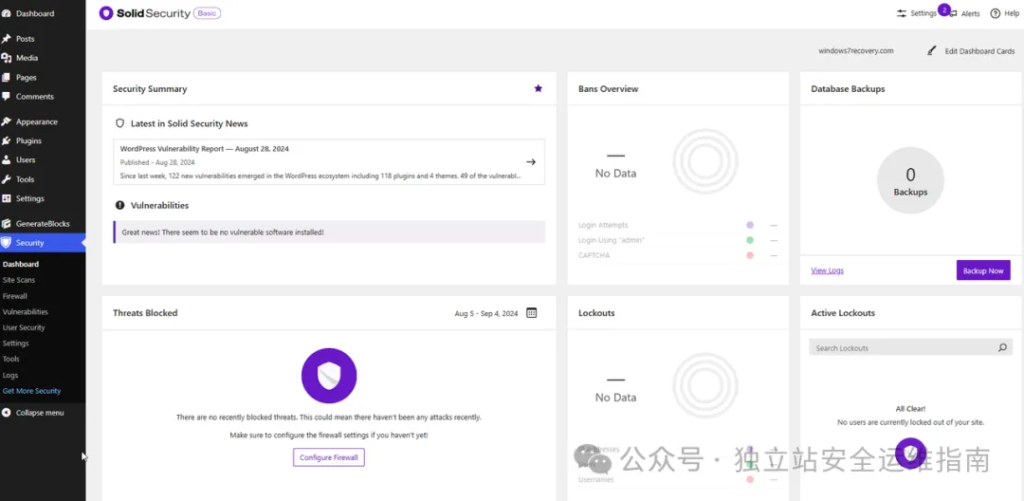Viewport: 1024px width, 501px height.
Task: Click the Posts pin icon
Action: click(x=7, y=39)
